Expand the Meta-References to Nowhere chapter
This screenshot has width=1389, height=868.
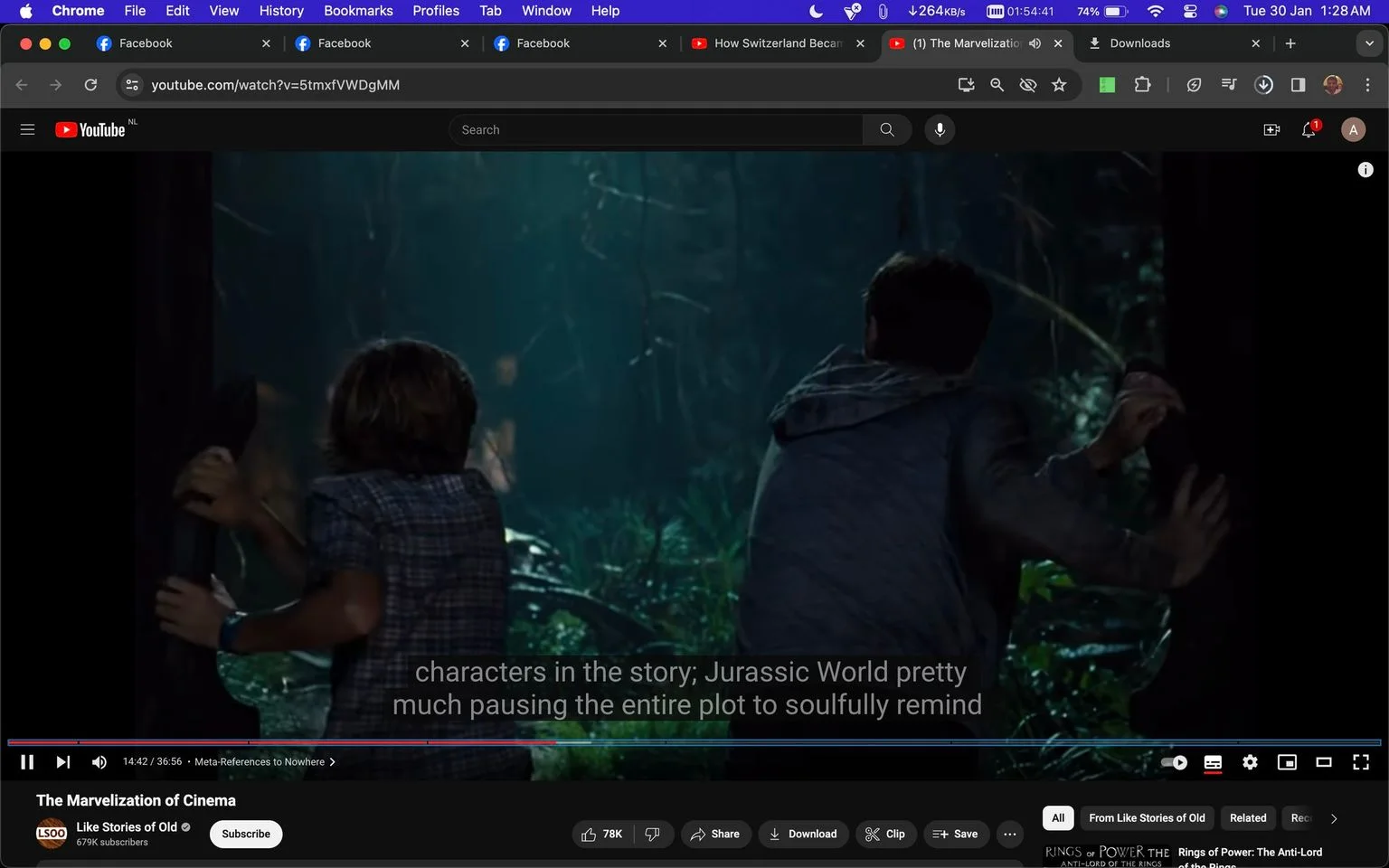coord(265,762)
